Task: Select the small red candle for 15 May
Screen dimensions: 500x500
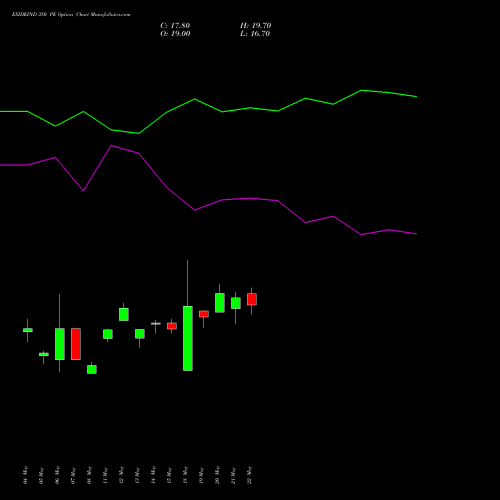Action: (172, 326)
